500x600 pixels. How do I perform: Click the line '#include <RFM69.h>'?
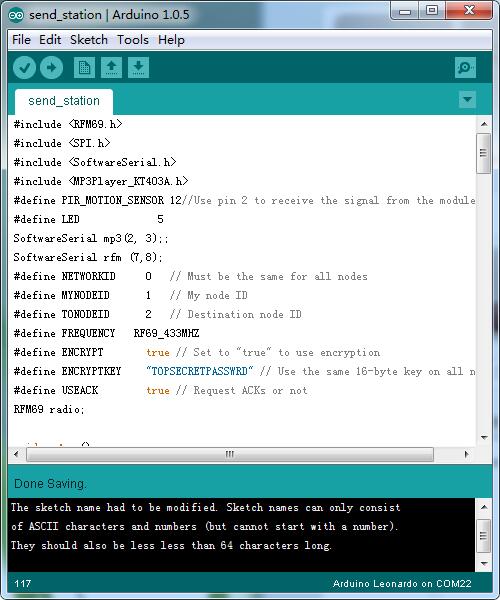pyautogui.click(x=68, y=124)
